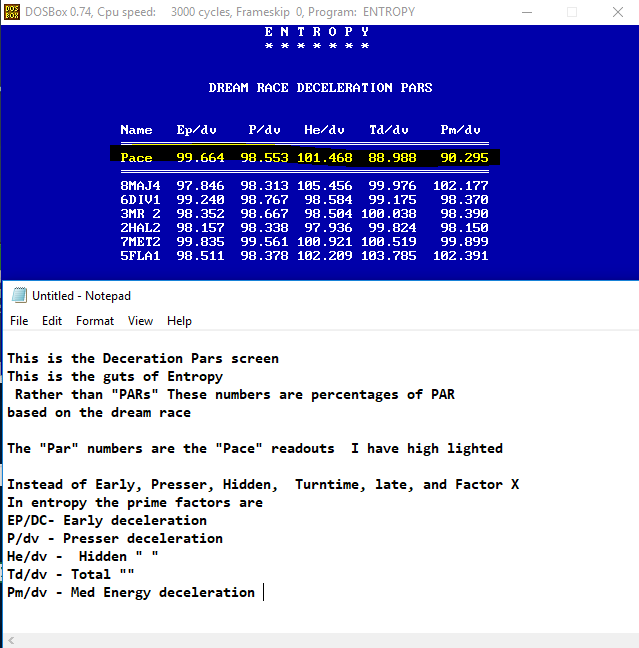Click Pace value 101.468
The width and height of the screenshot is (639, 648).
pos(324,158)
